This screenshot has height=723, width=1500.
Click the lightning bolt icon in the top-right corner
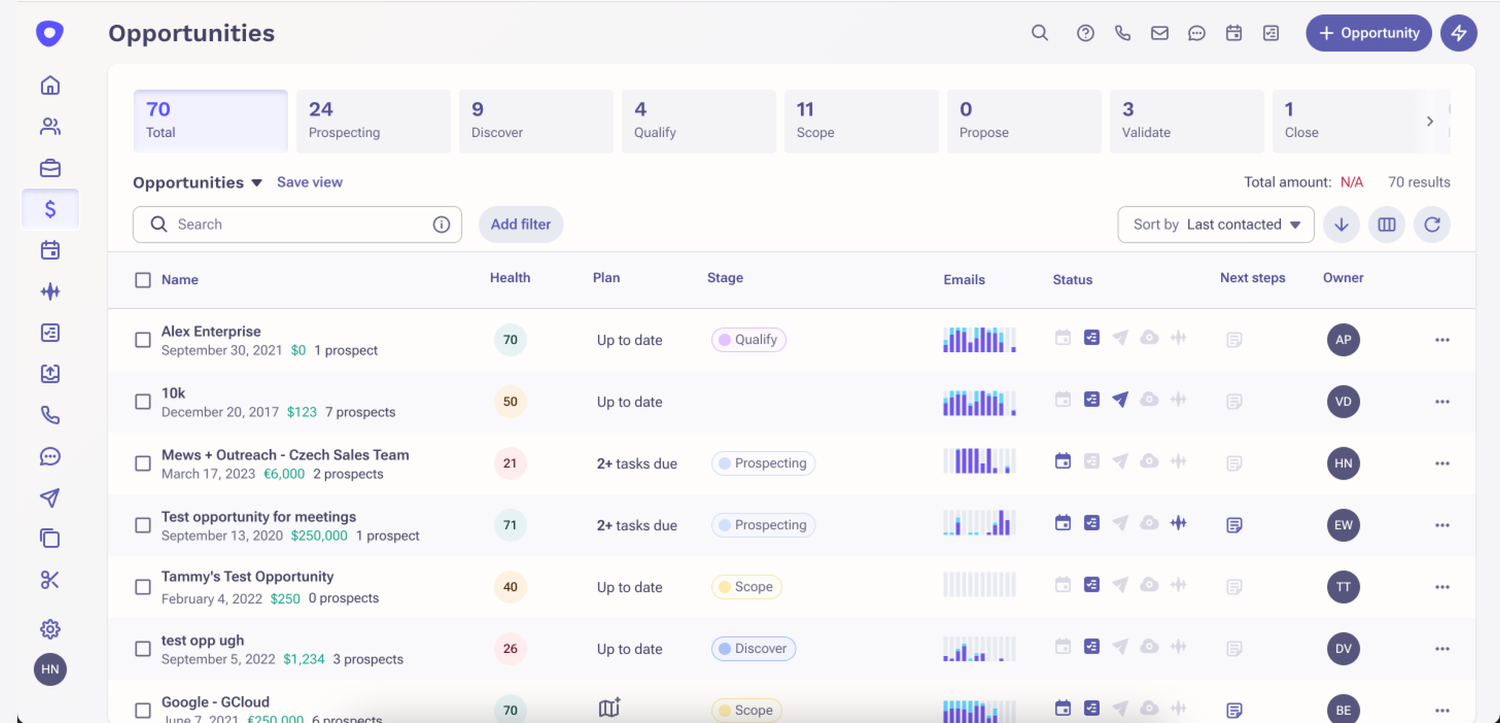tap(1459, 33)
